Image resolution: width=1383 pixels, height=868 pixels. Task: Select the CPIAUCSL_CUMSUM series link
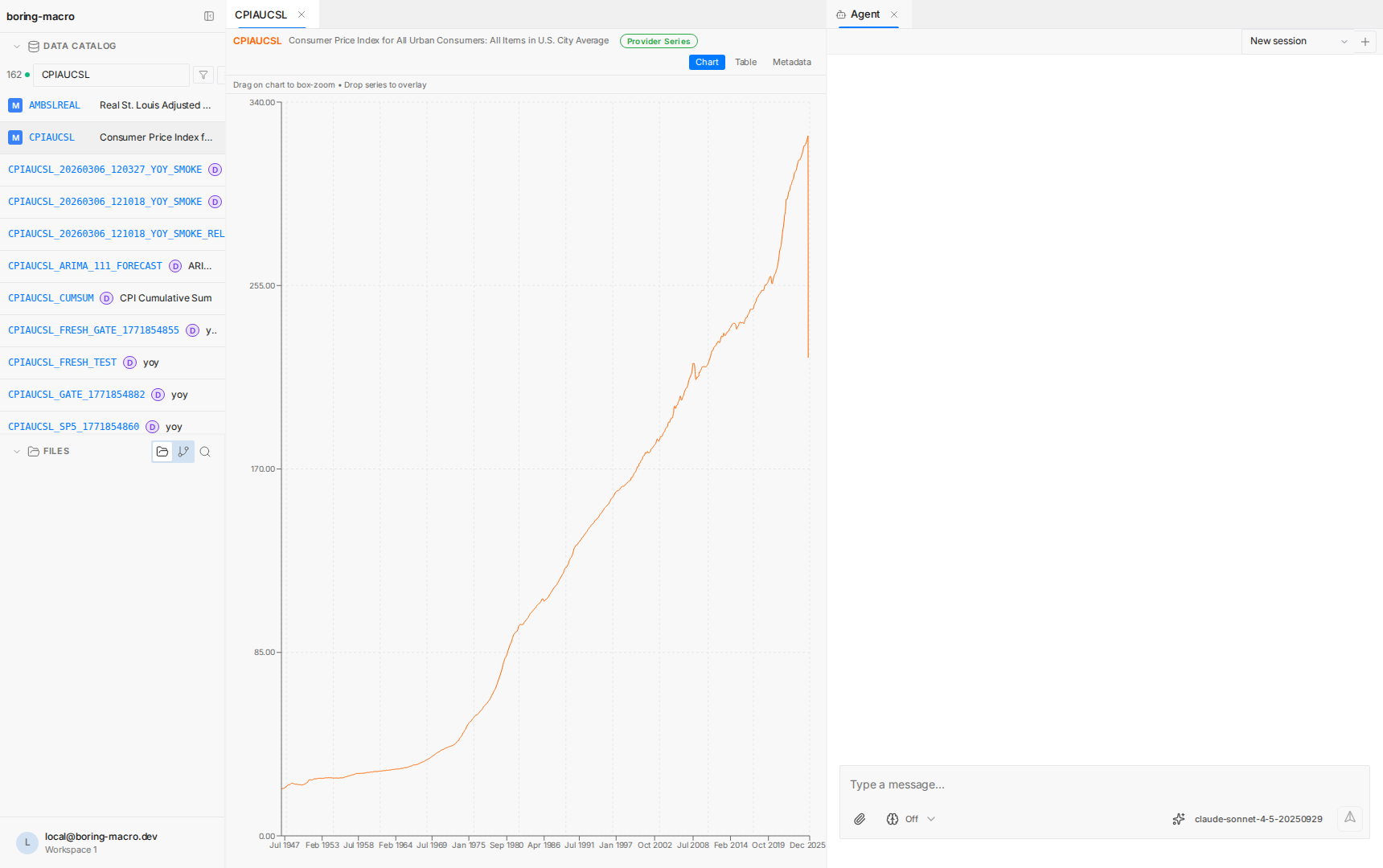pos(50,297)
